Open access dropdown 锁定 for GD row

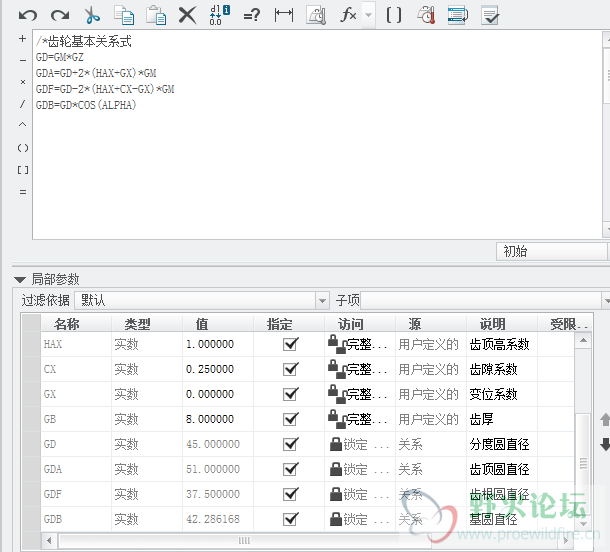coord(360,444)
